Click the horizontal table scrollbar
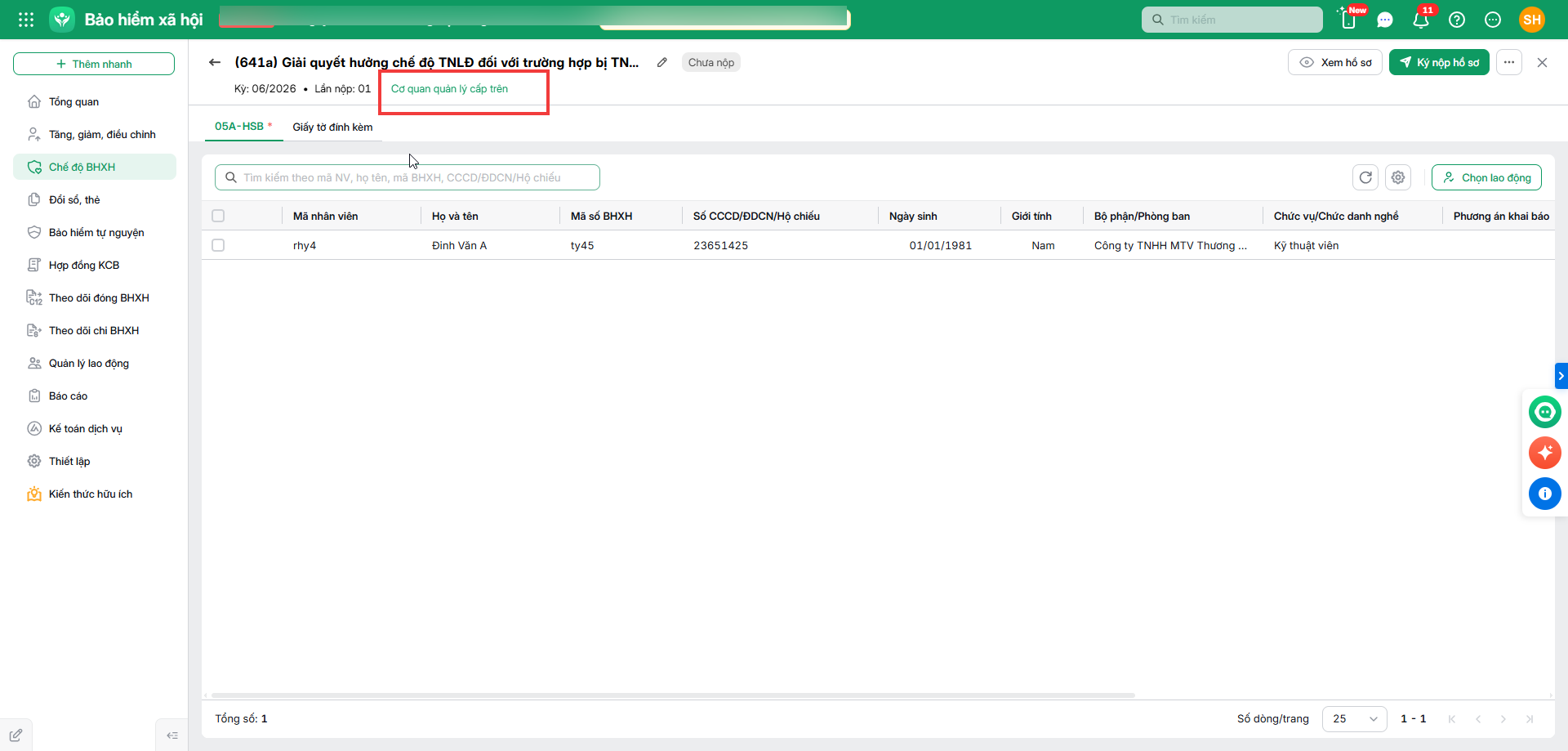Image resolution: width=1568 pixels, height=751 pixels. (673, 695)
